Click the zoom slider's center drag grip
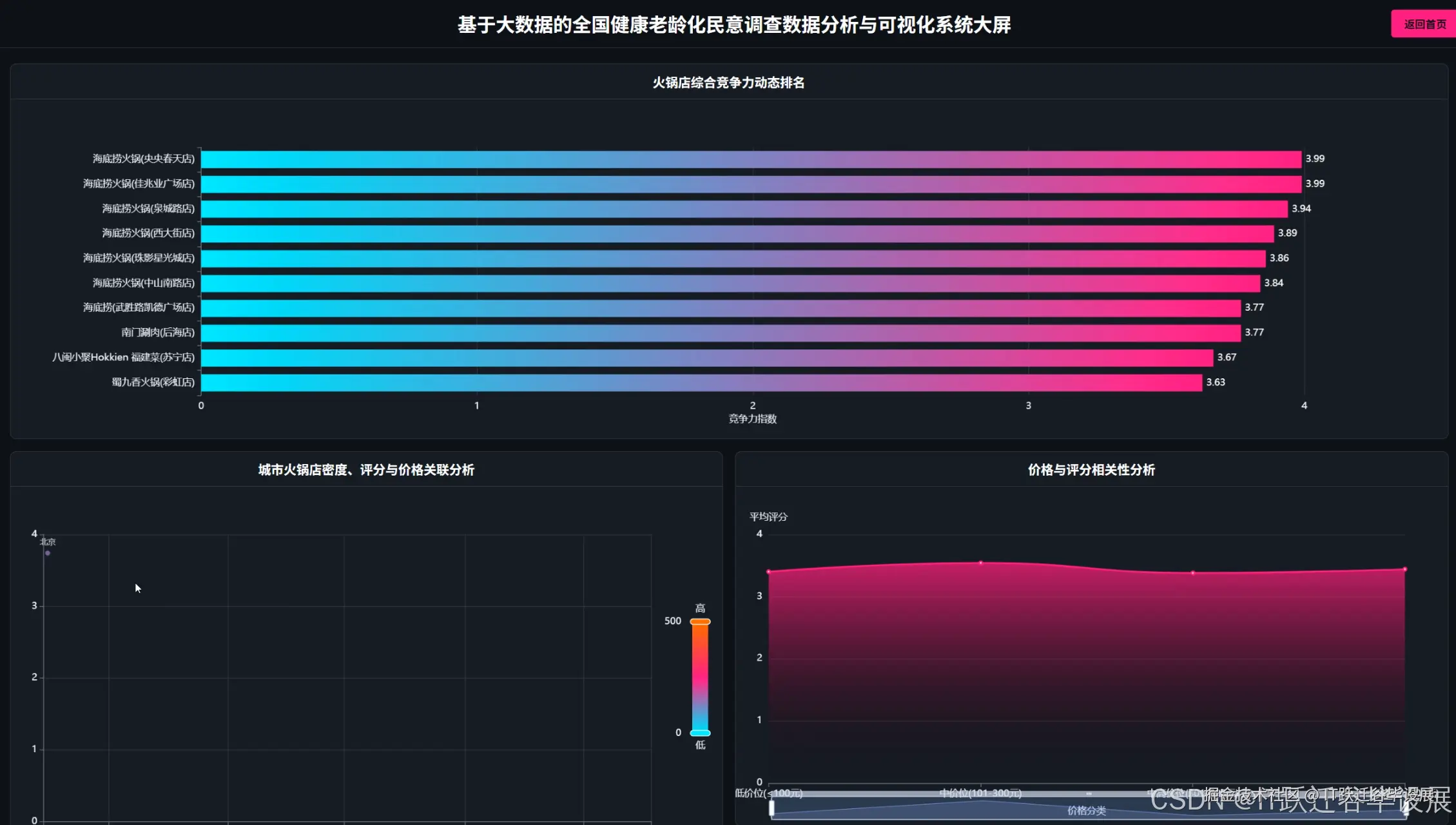Screen dimensions: 1456x825 point(1089,794)
